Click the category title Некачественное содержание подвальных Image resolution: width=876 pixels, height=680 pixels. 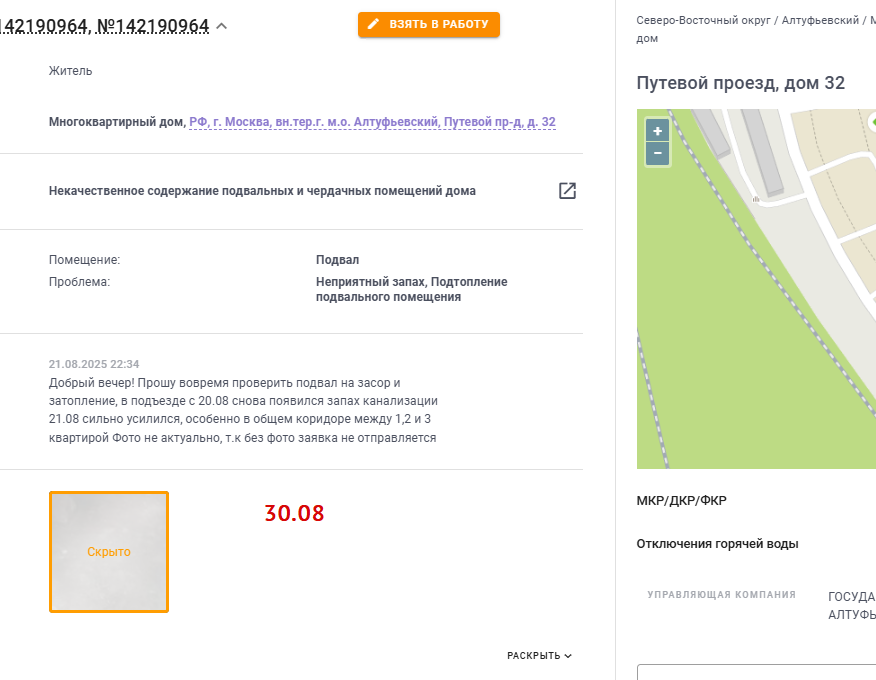click(x=262, y=191)
